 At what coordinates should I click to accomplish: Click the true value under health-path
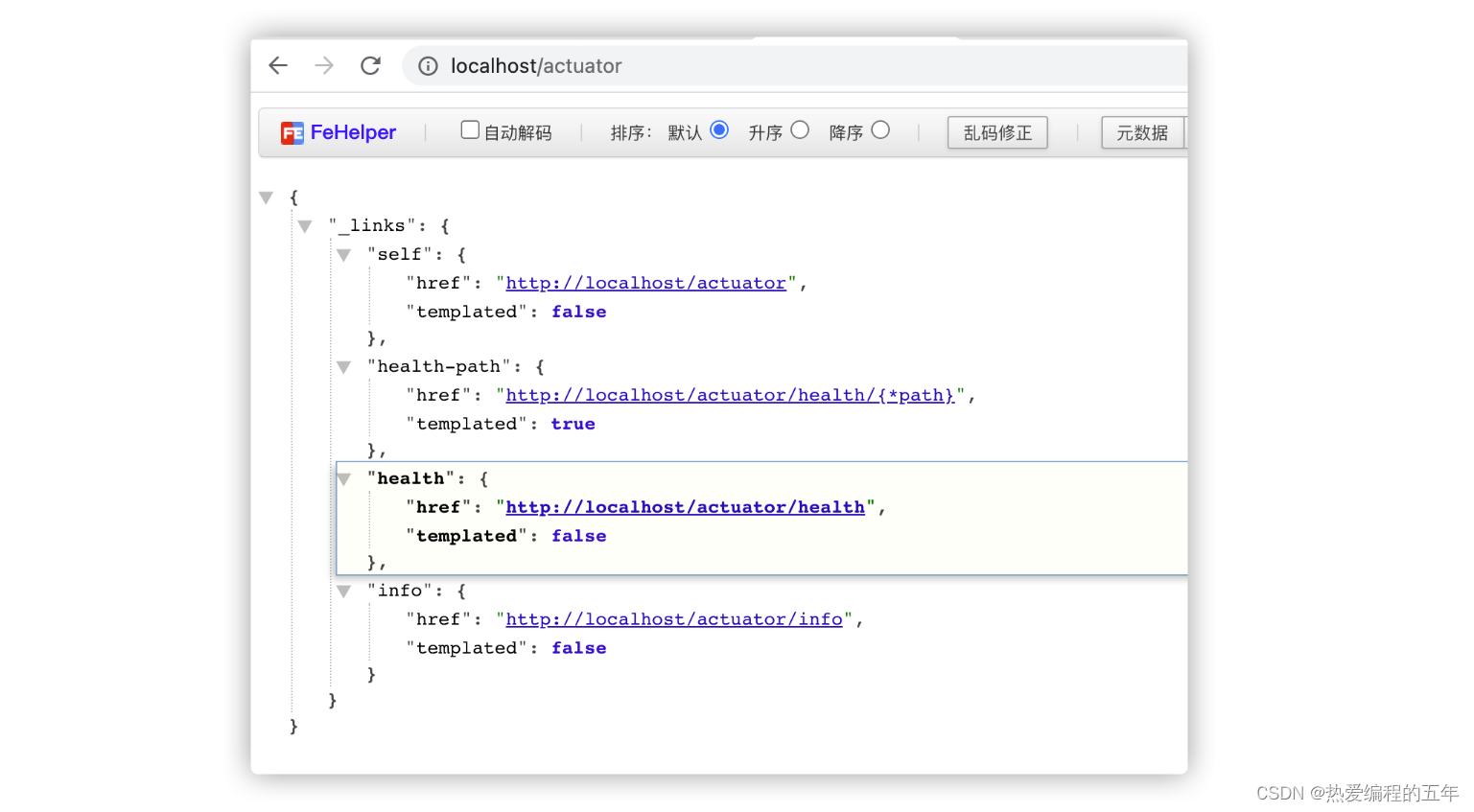pyautogui.click(x=573, y=424)
